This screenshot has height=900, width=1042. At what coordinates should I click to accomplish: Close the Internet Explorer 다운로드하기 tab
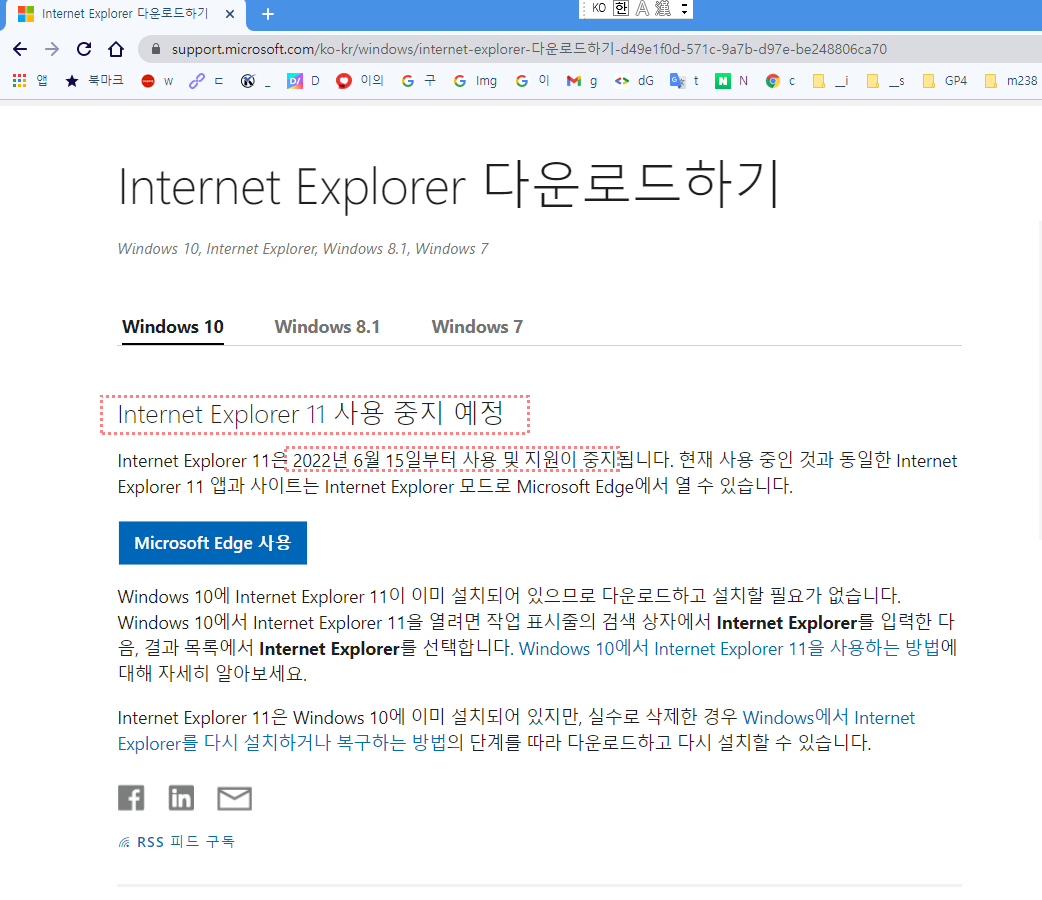[230, 14]
